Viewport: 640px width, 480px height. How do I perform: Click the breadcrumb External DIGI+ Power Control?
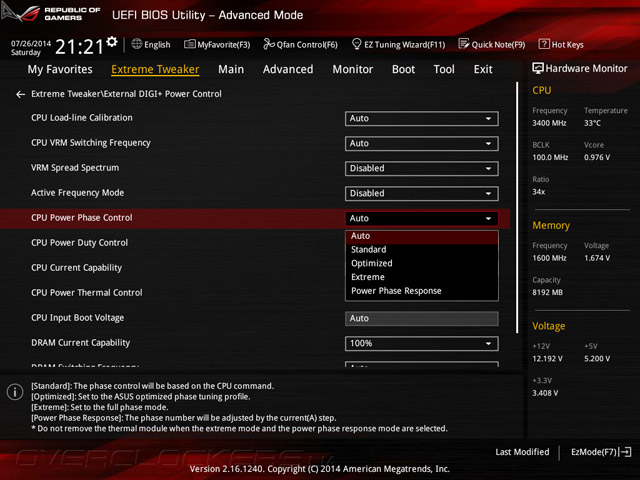[162, 94]
